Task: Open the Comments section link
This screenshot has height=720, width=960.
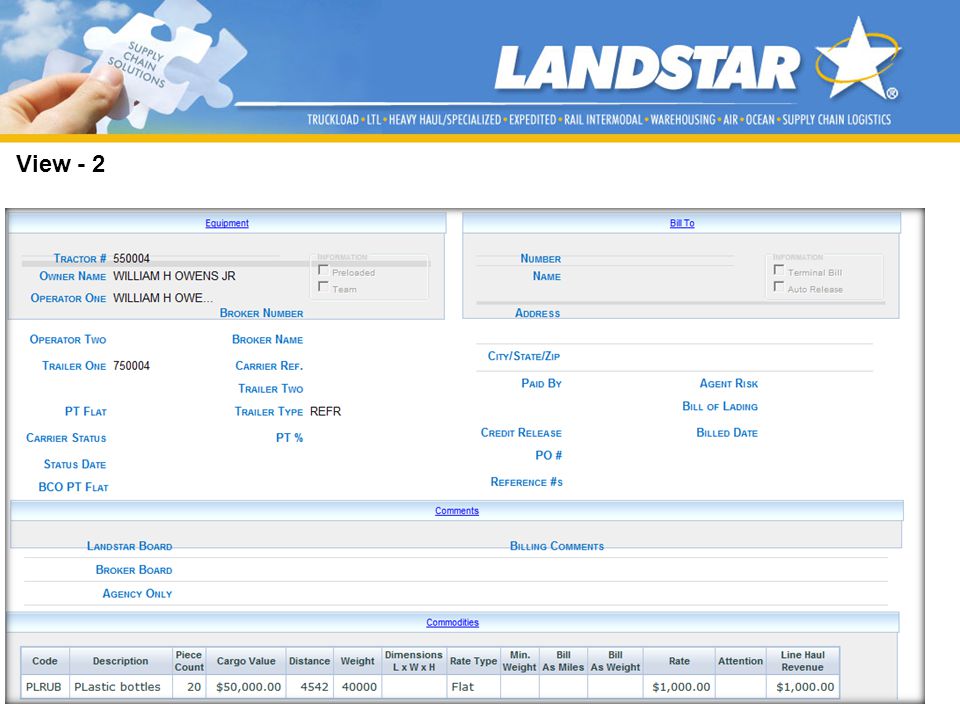Action: pyautogui.click(x=457, y=511)
